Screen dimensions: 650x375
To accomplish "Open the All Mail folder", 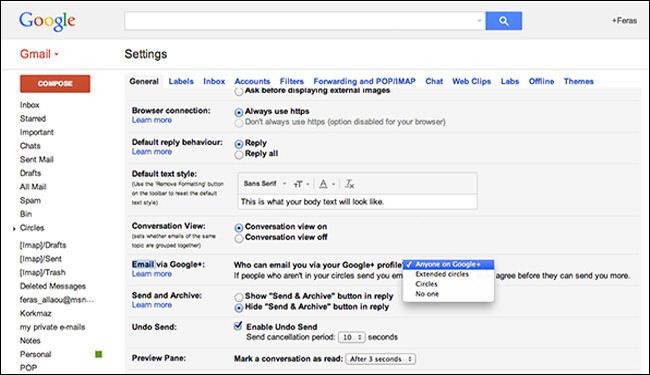I will (x=33, y=187).
